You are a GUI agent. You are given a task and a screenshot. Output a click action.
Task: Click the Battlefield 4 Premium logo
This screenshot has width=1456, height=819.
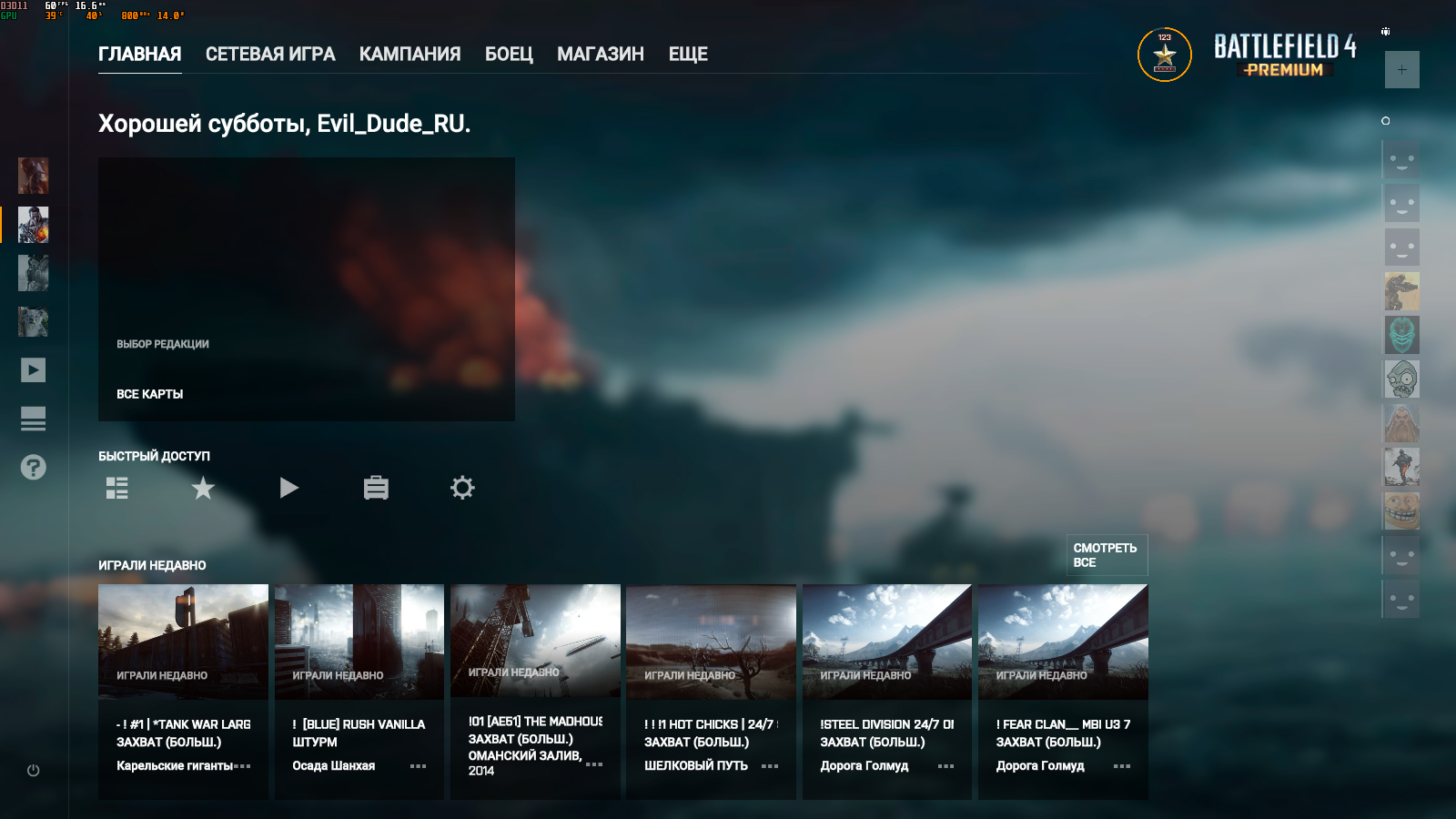point(1285,56)
